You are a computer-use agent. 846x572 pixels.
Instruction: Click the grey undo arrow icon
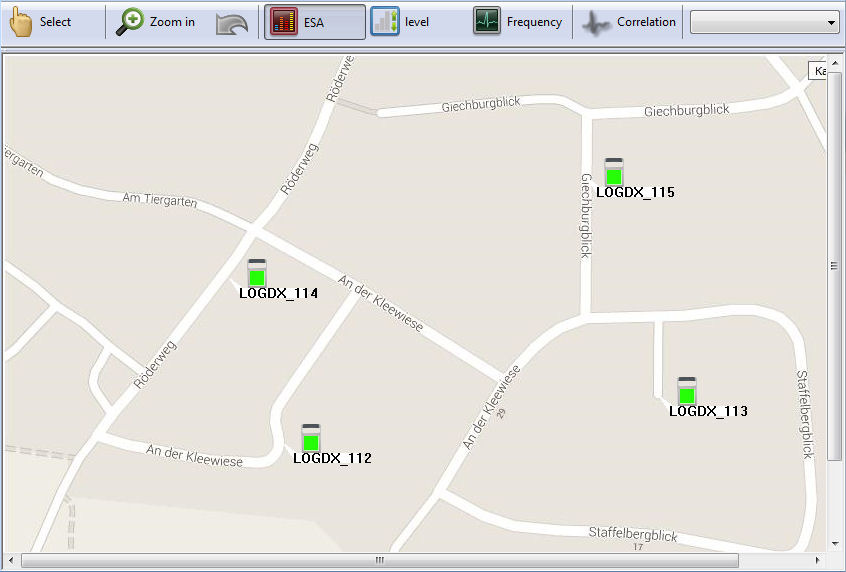[x=231, y=24]
